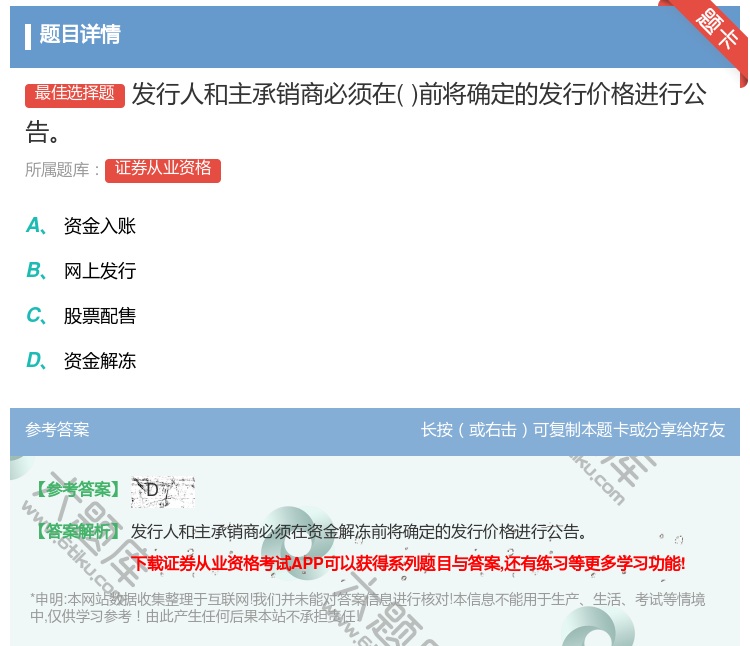Open the red 下载证券从业资格考试APP link
750x646 pixels.
click(408, 563)
